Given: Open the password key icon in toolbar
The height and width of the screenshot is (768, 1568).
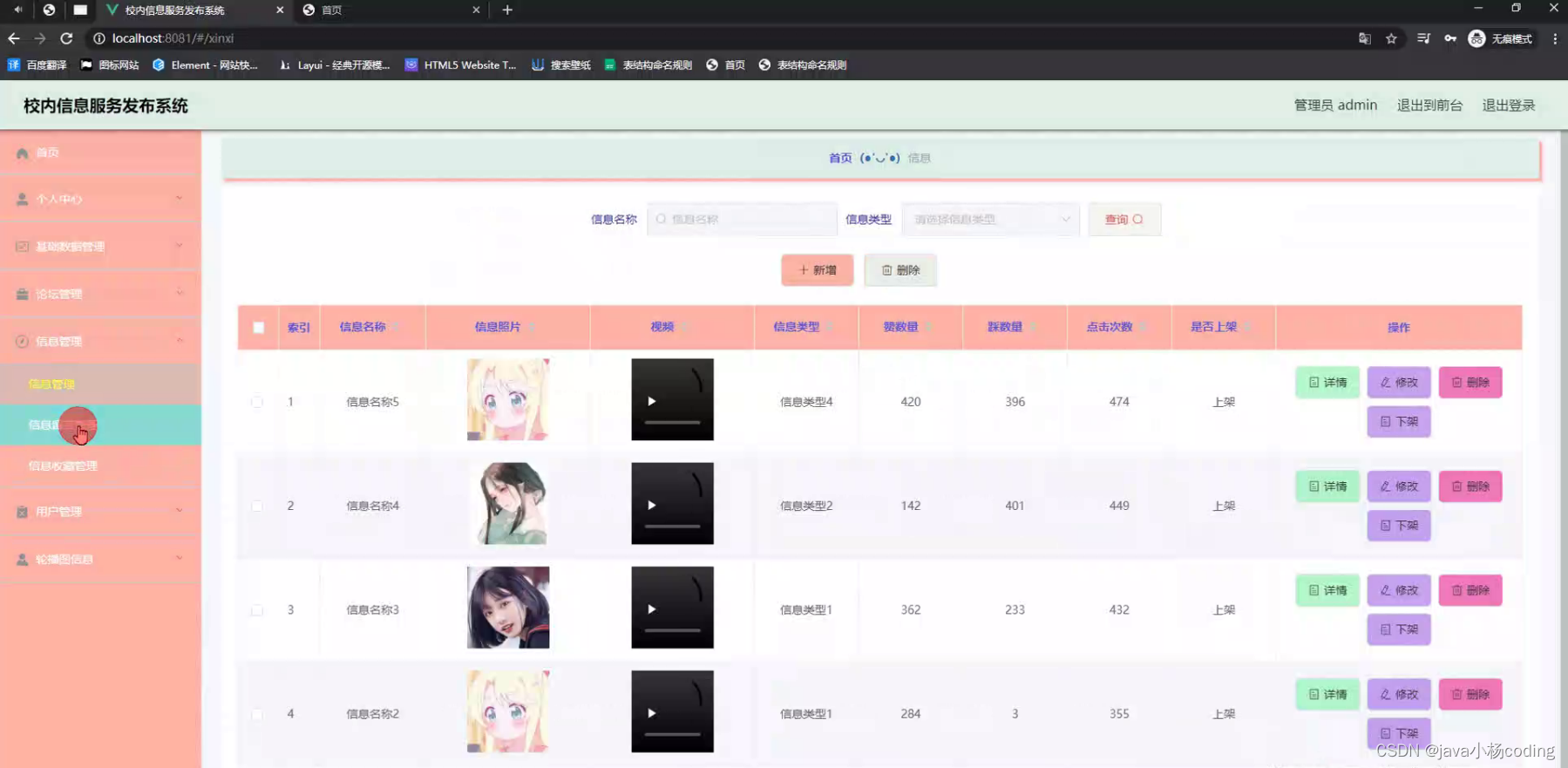Looking at the screenshot, I should [1450, 38].
